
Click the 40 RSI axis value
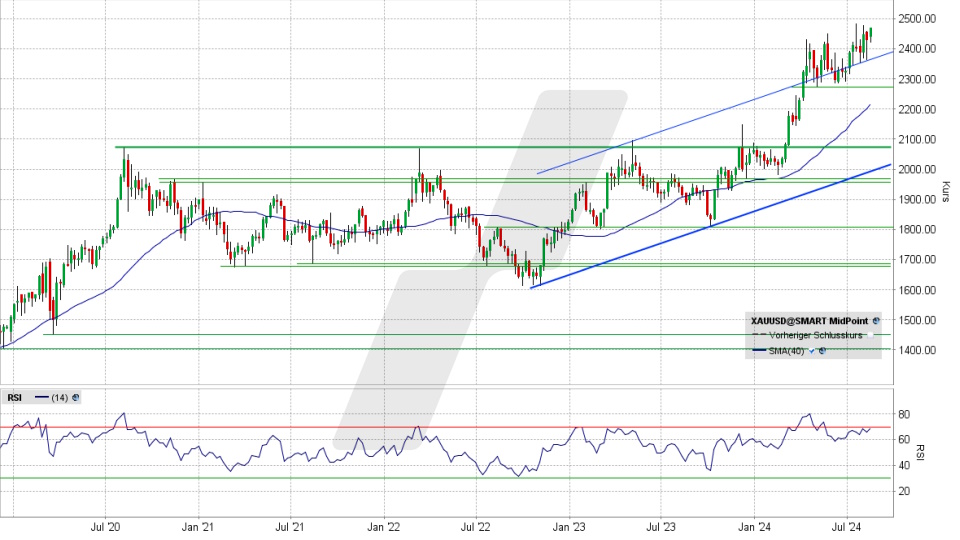pos(904,465)
